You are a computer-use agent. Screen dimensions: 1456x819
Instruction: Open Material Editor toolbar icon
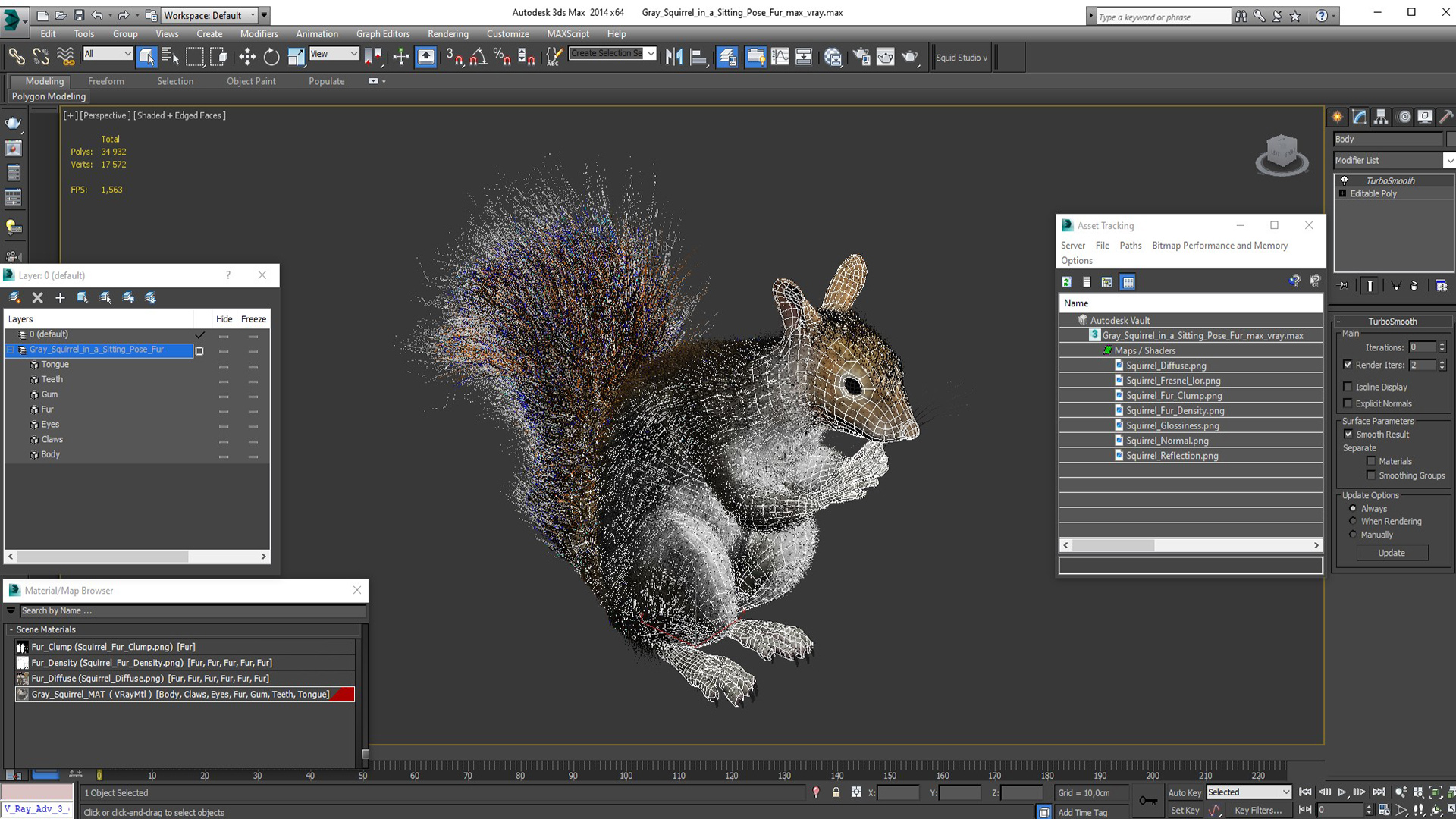[833, 57]
